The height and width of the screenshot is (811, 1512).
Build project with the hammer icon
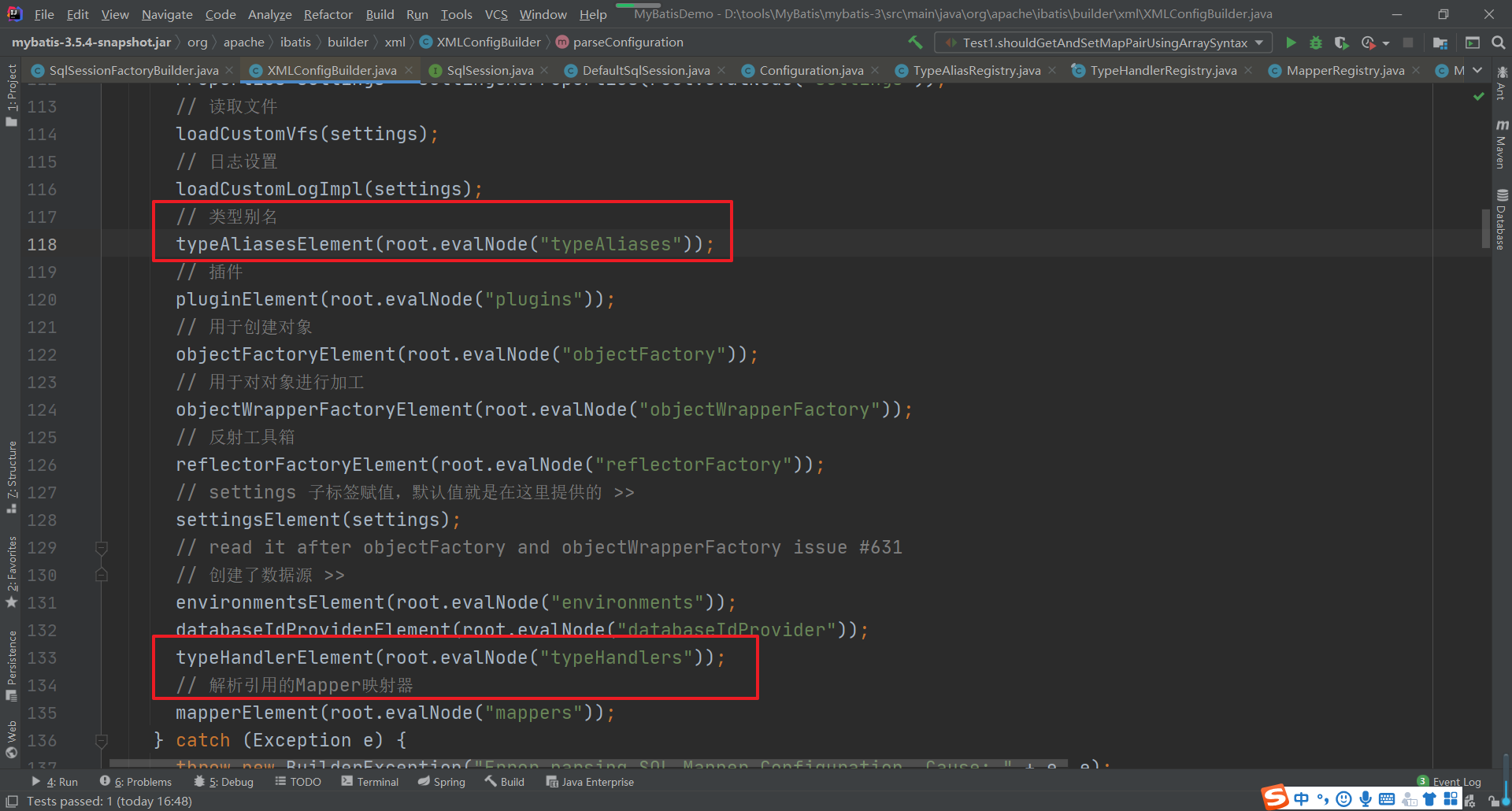point(915,43)
